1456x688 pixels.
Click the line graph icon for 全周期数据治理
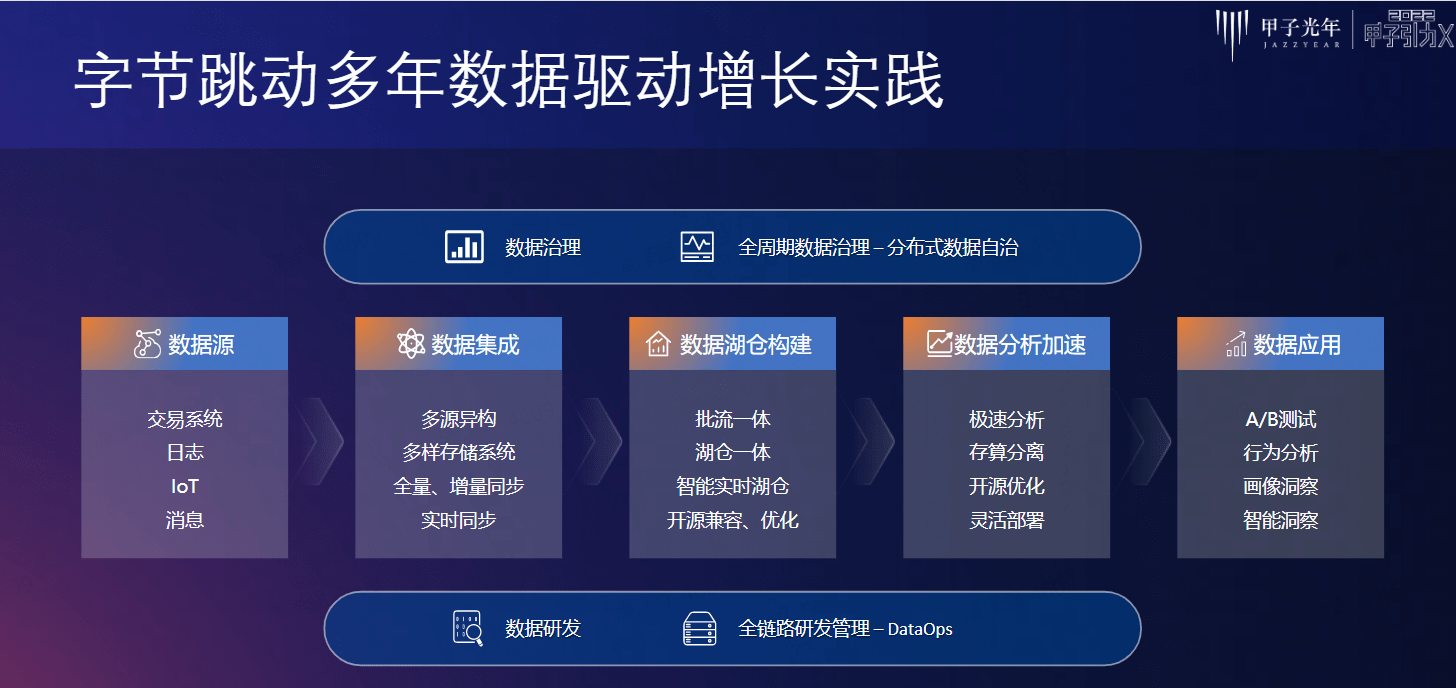coord(698,244)
